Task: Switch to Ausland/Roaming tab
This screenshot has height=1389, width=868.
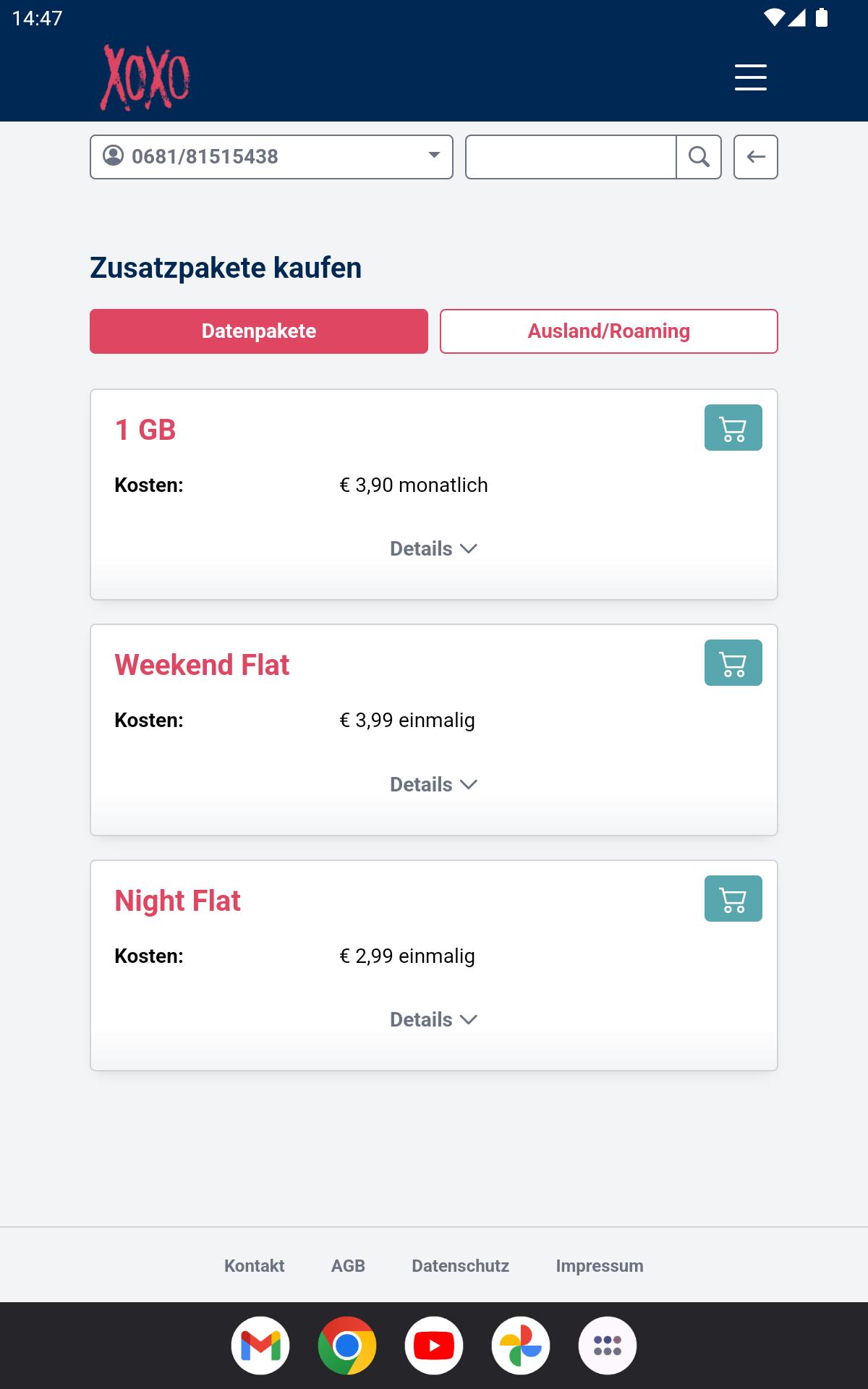Action: pyautogui.click(x=609, y=331)
